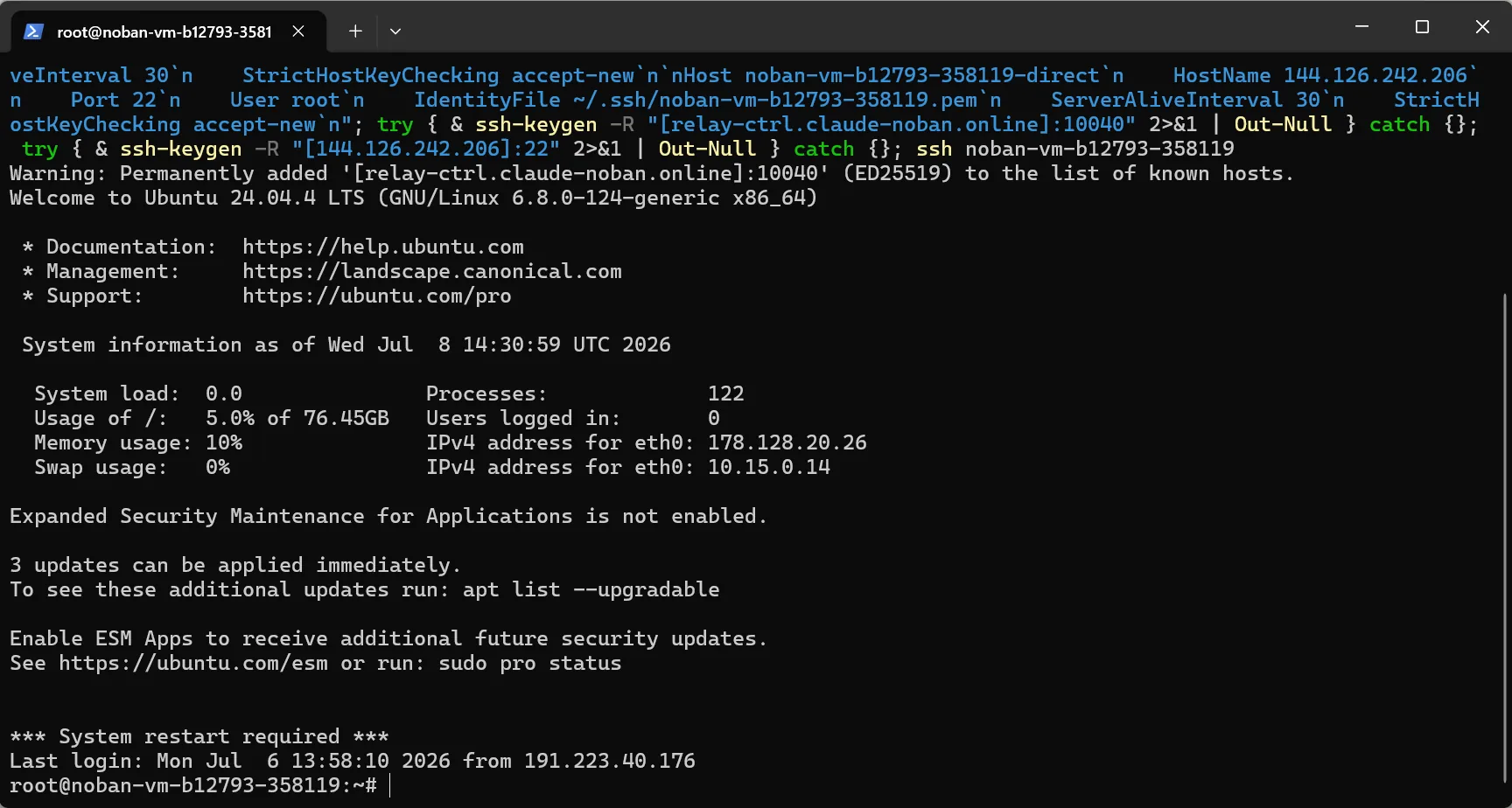Click the IPv4 address 178.128.20.26

pyautogui.click(x=787, y=443)
